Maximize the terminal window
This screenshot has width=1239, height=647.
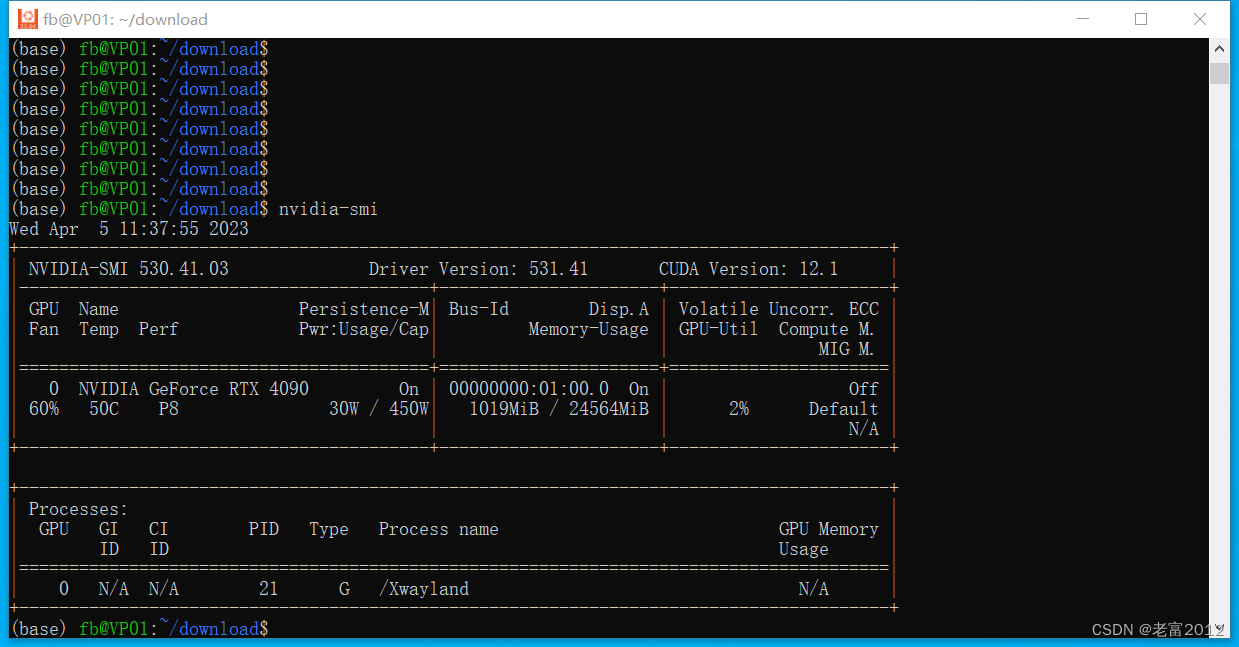1141,19
